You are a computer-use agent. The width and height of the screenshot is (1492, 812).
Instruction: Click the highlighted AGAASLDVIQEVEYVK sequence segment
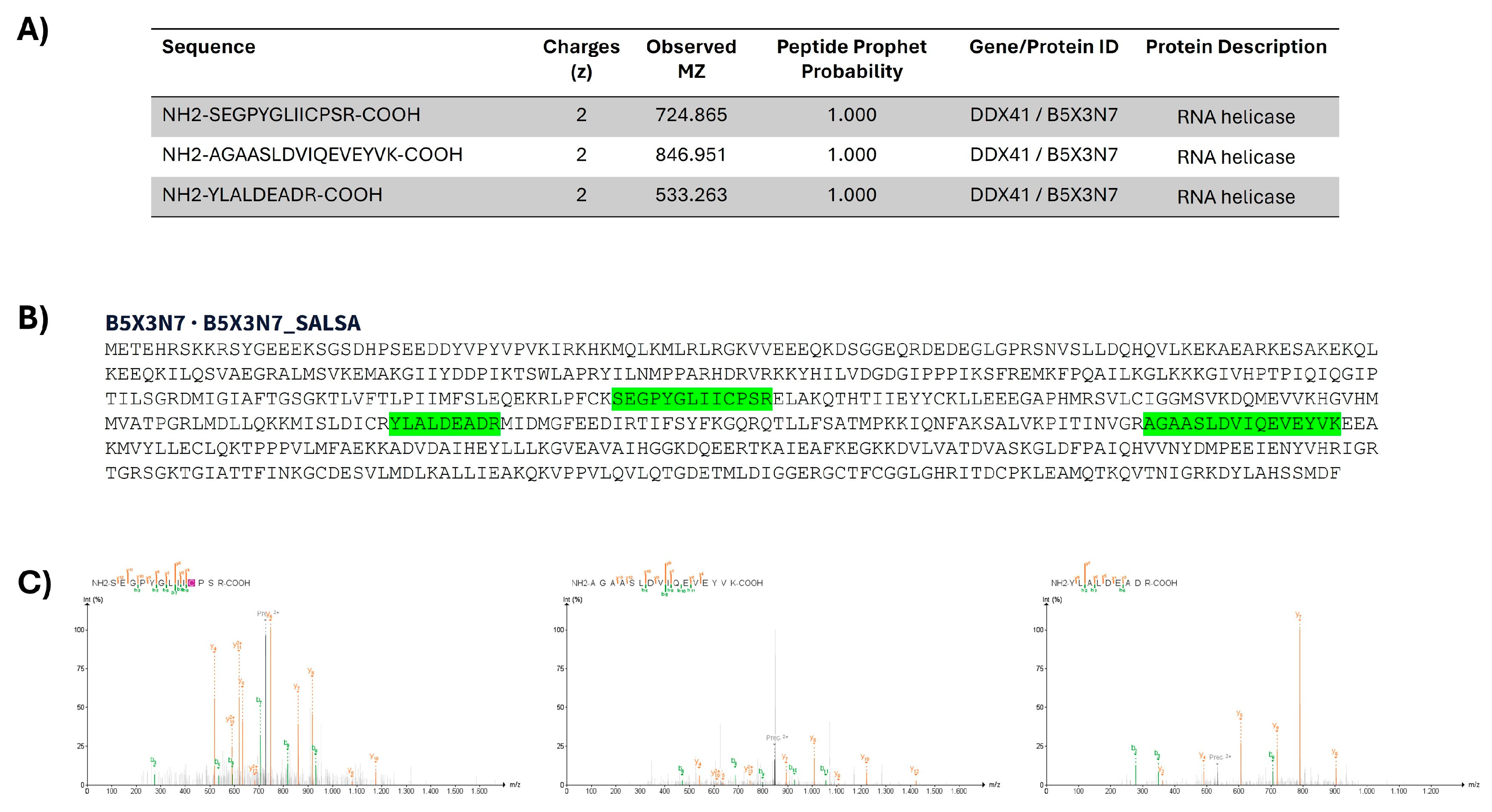tap(1242, 424)
